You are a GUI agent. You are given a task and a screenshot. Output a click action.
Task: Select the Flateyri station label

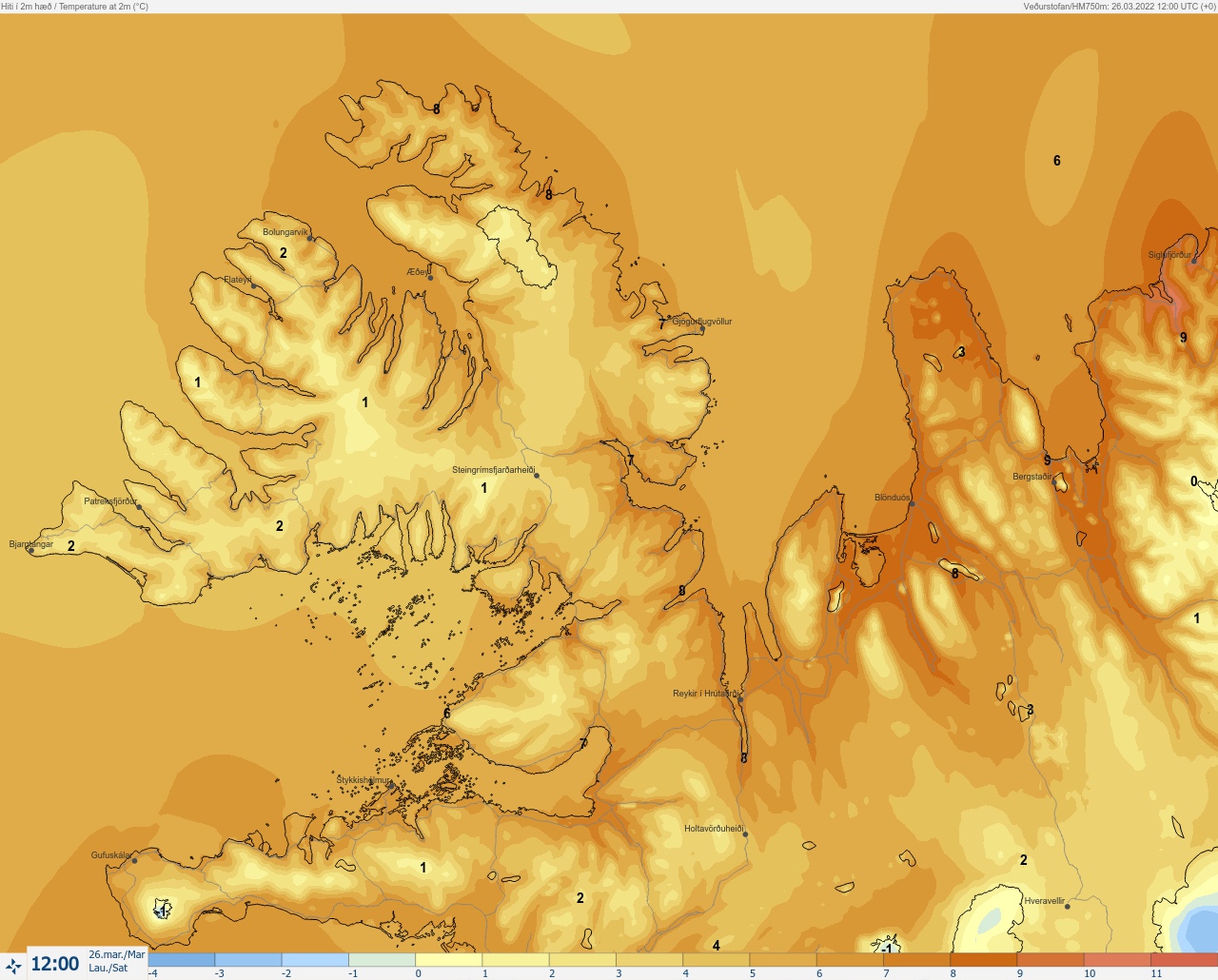(x=238, y=280)
